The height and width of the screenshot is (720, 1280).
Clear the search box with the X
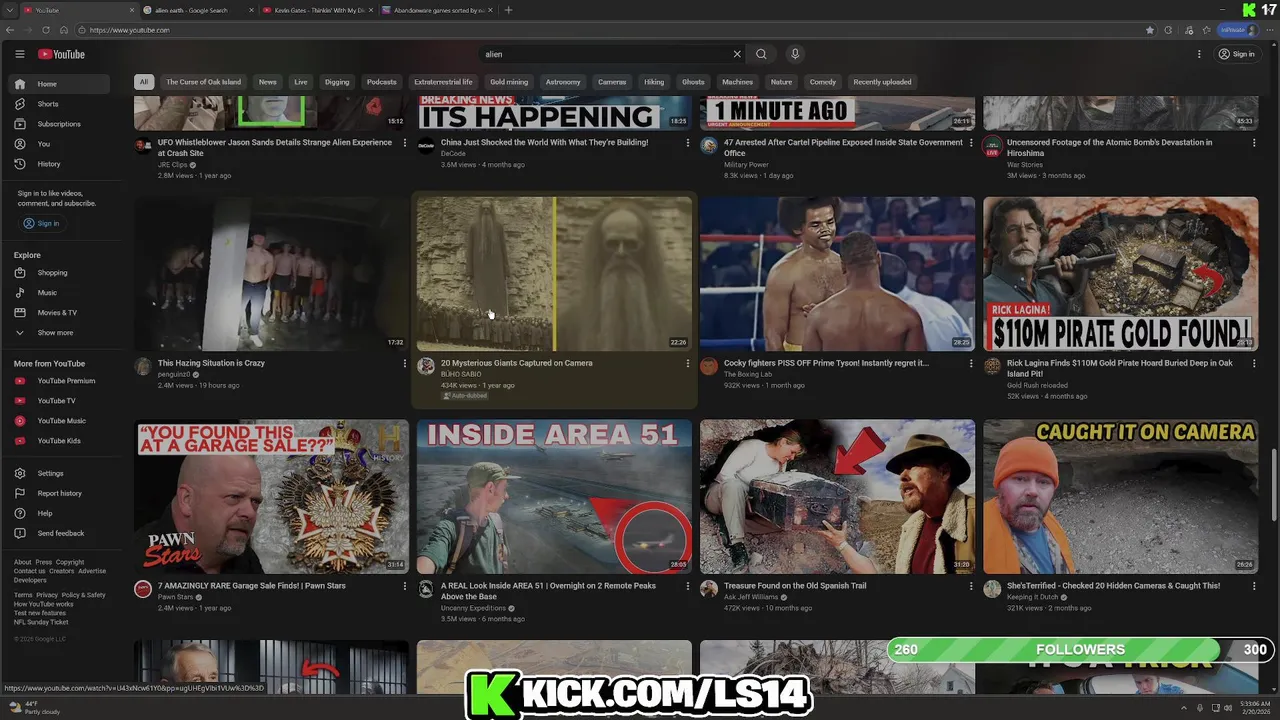pyautogui.click(x=737, y=54)
